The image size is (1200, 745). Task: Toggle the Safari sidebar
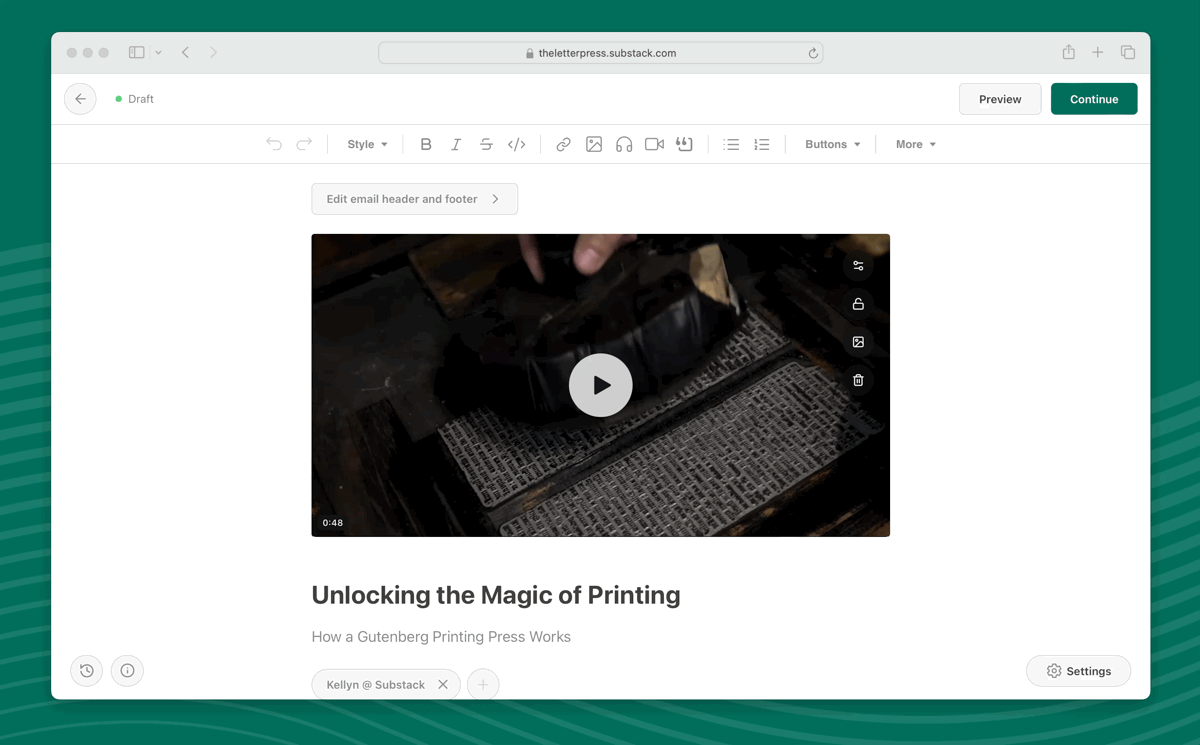point(137,53)
